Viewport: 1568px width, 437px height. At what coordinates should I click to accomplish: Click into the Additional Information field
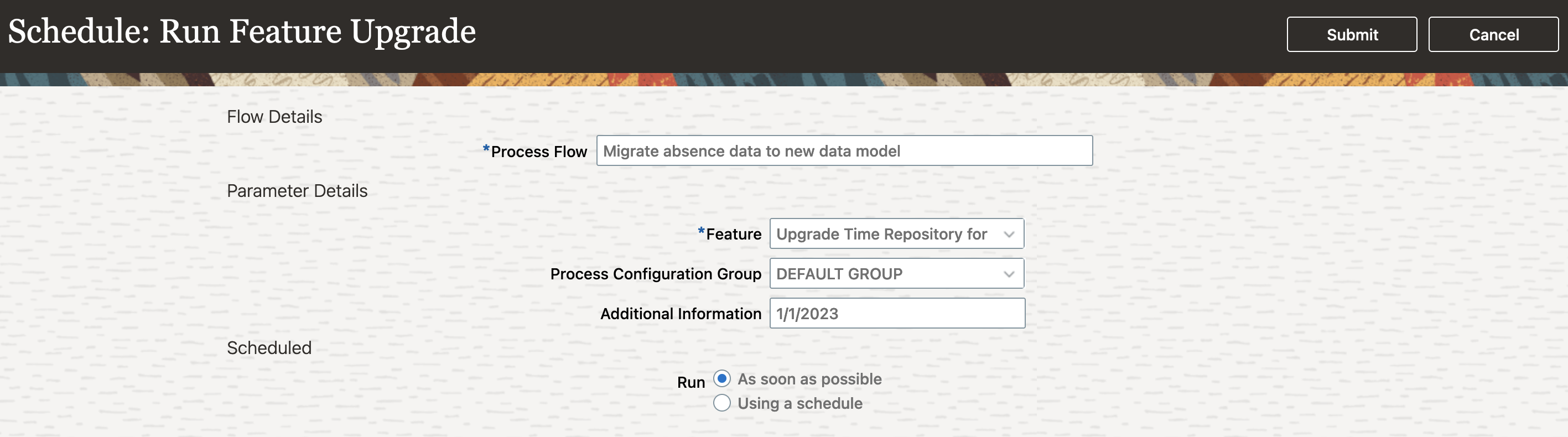pos(897,314)
